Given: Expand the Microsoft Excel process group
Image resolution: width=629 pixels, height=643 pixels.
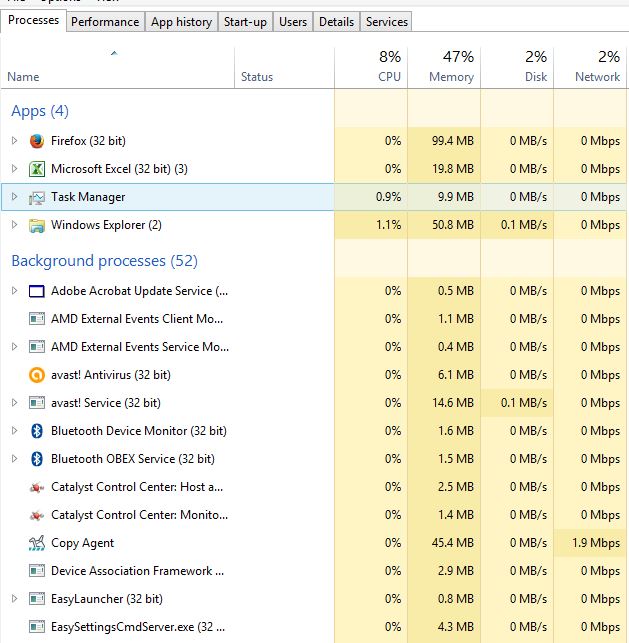Looking at the screenshot, I should point(14,169).
